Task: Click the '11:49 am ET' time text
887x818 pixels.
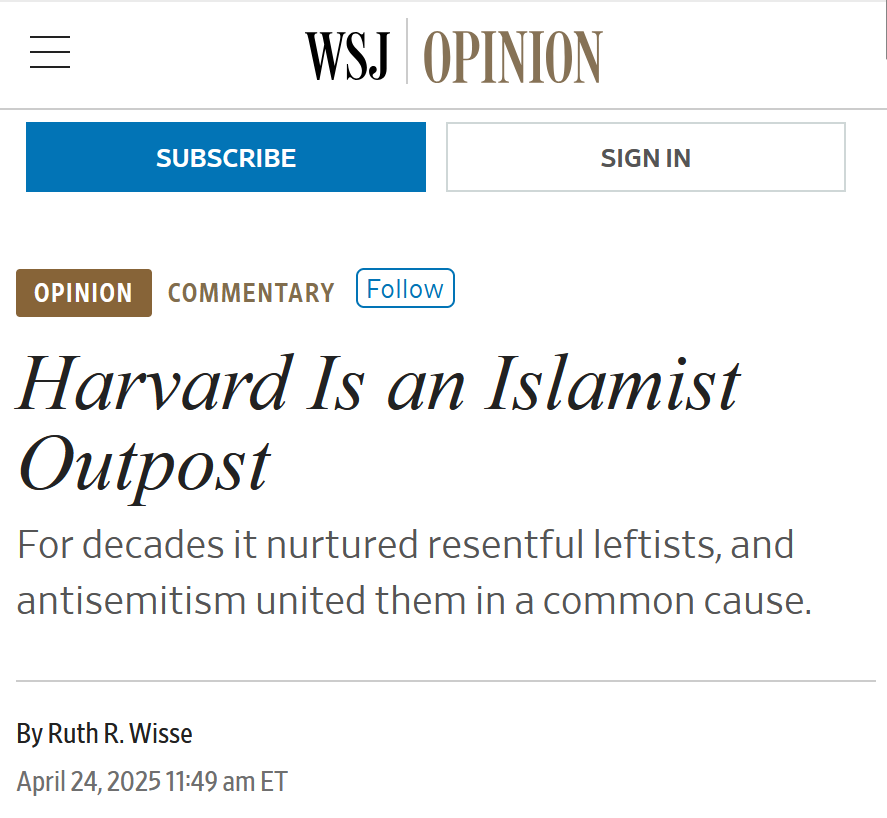Action: (x=227, y=782)
